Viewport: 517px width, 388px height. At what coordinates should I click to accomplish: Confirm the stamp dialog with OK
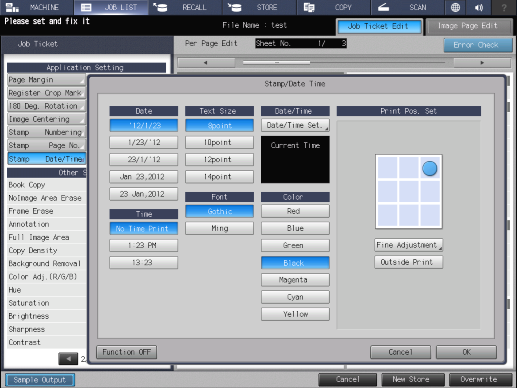tap(466, 352)
